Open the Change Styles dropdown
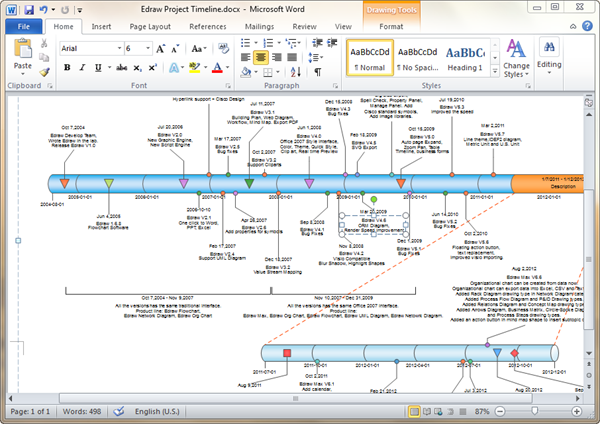Screen dimensions: 600x424 click(x=517, y=60)
